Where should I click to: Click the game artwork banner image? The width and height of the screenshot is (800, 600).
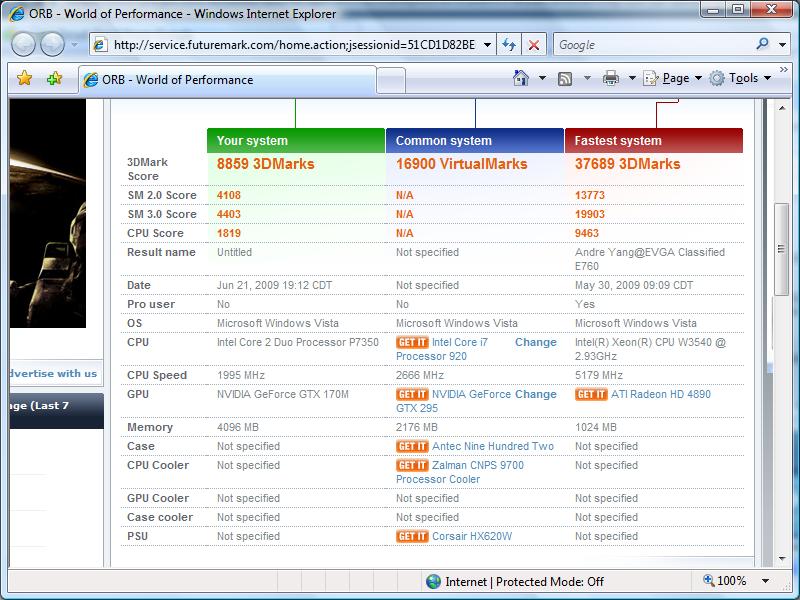47,213
